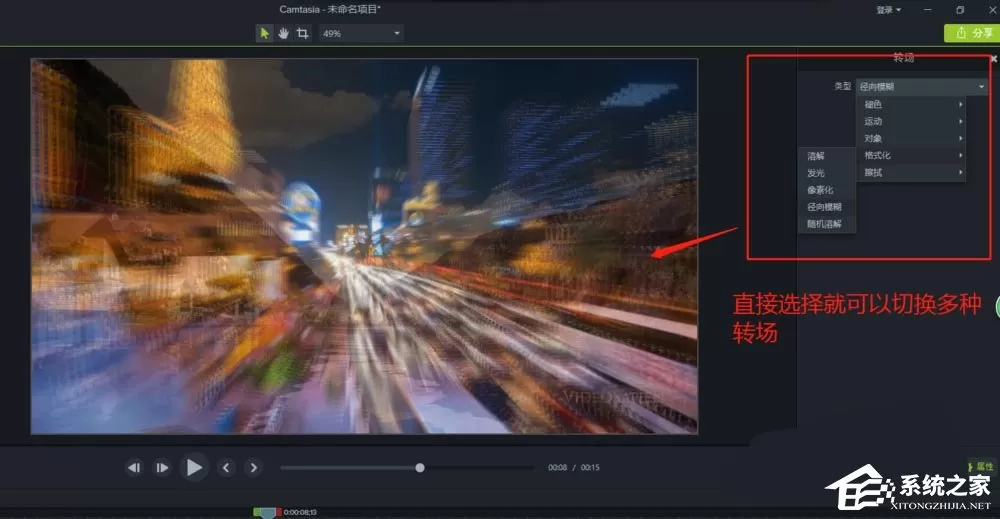The width and height of the screenshot is (1000, 519).
Task: Activate the hand pan tool
Action: coord(283,33)
